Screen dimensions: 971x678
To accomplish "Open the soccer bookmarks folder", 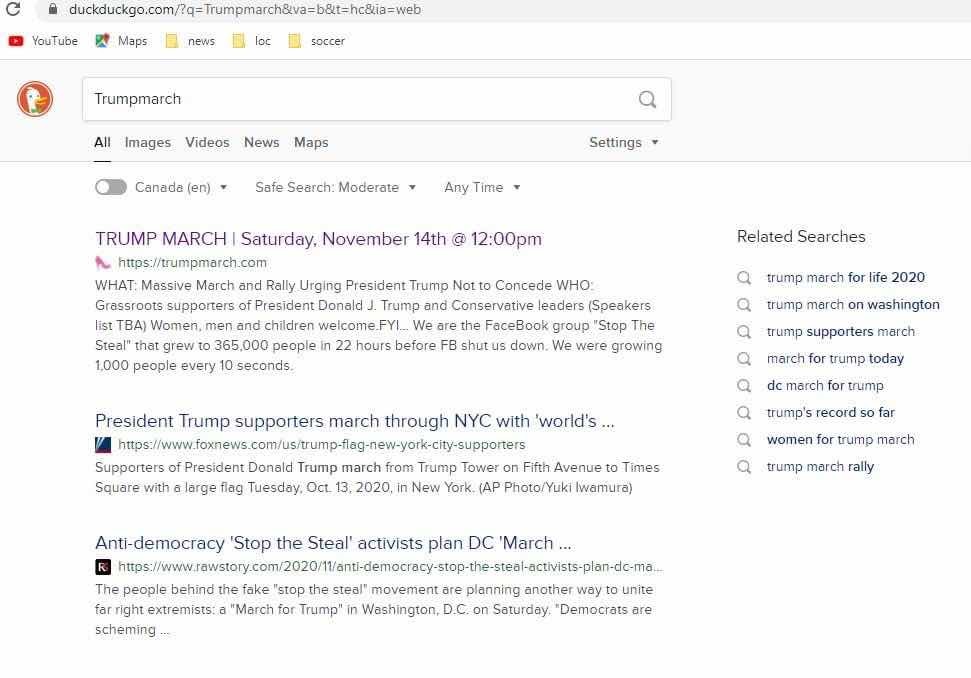I will 316,41.
